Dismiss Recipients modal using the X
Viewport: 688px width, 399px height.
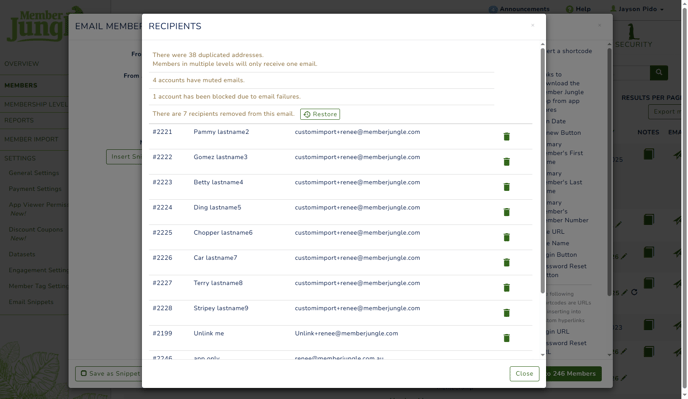click(533, 25)
